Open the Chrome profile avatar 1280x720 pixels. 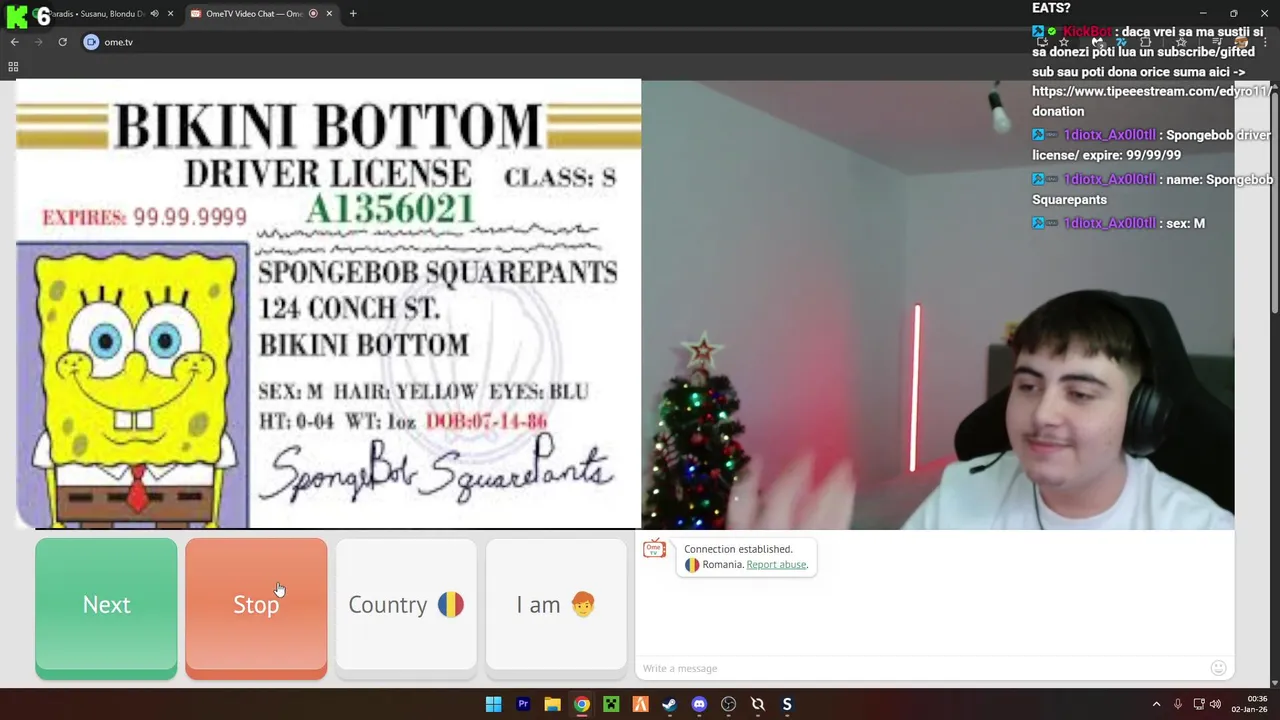tap(1241, 42)
